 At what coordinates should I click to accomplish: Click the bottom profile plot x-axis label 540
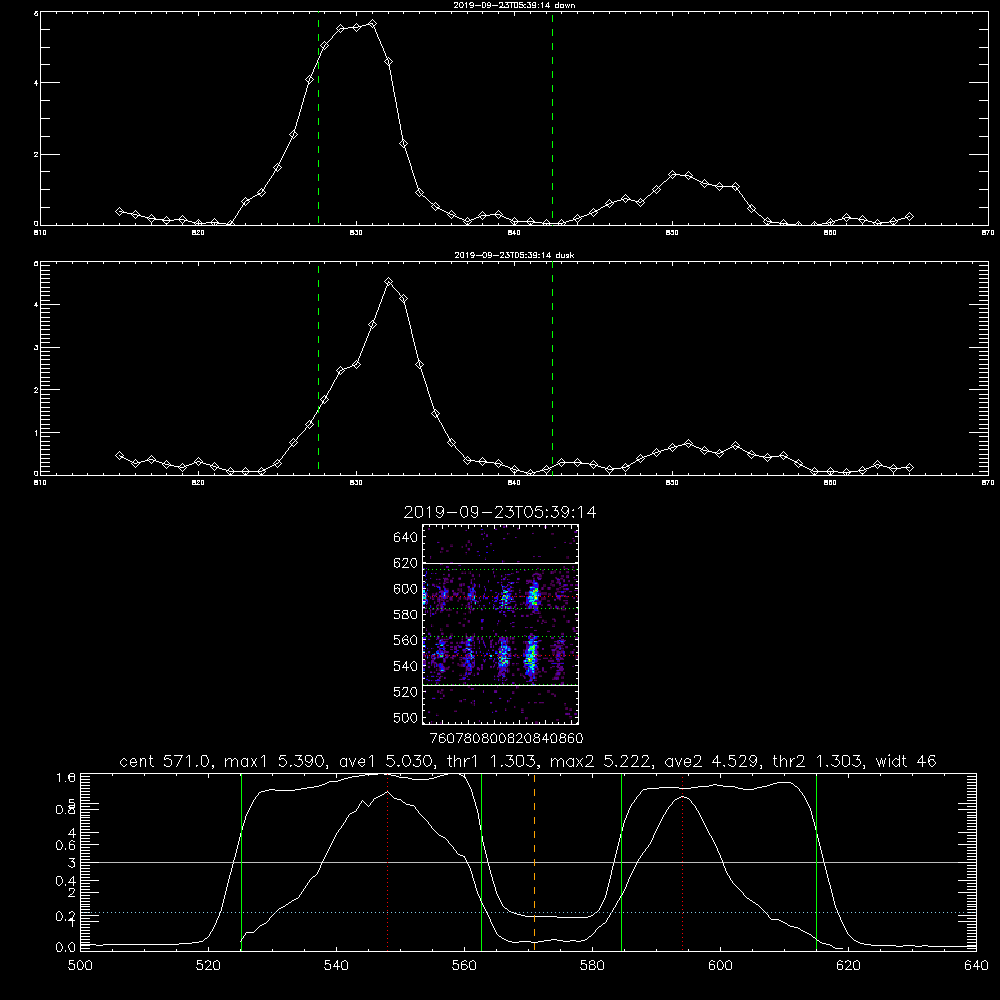coord(336,966)
